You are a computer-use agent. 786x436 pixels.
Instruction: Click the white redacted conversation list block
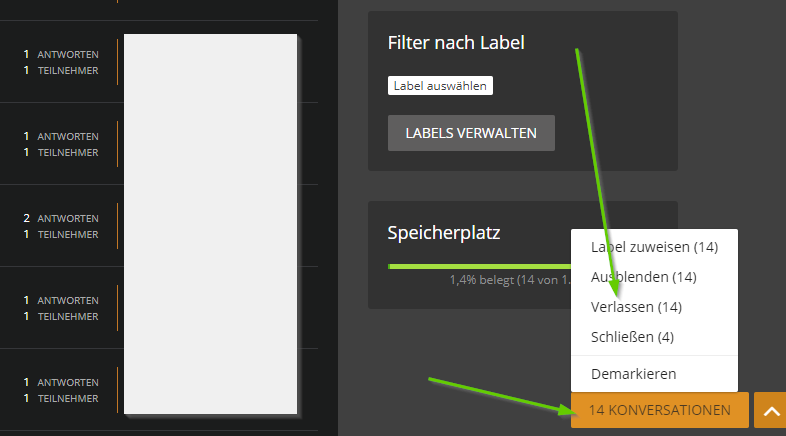[210, 224]
